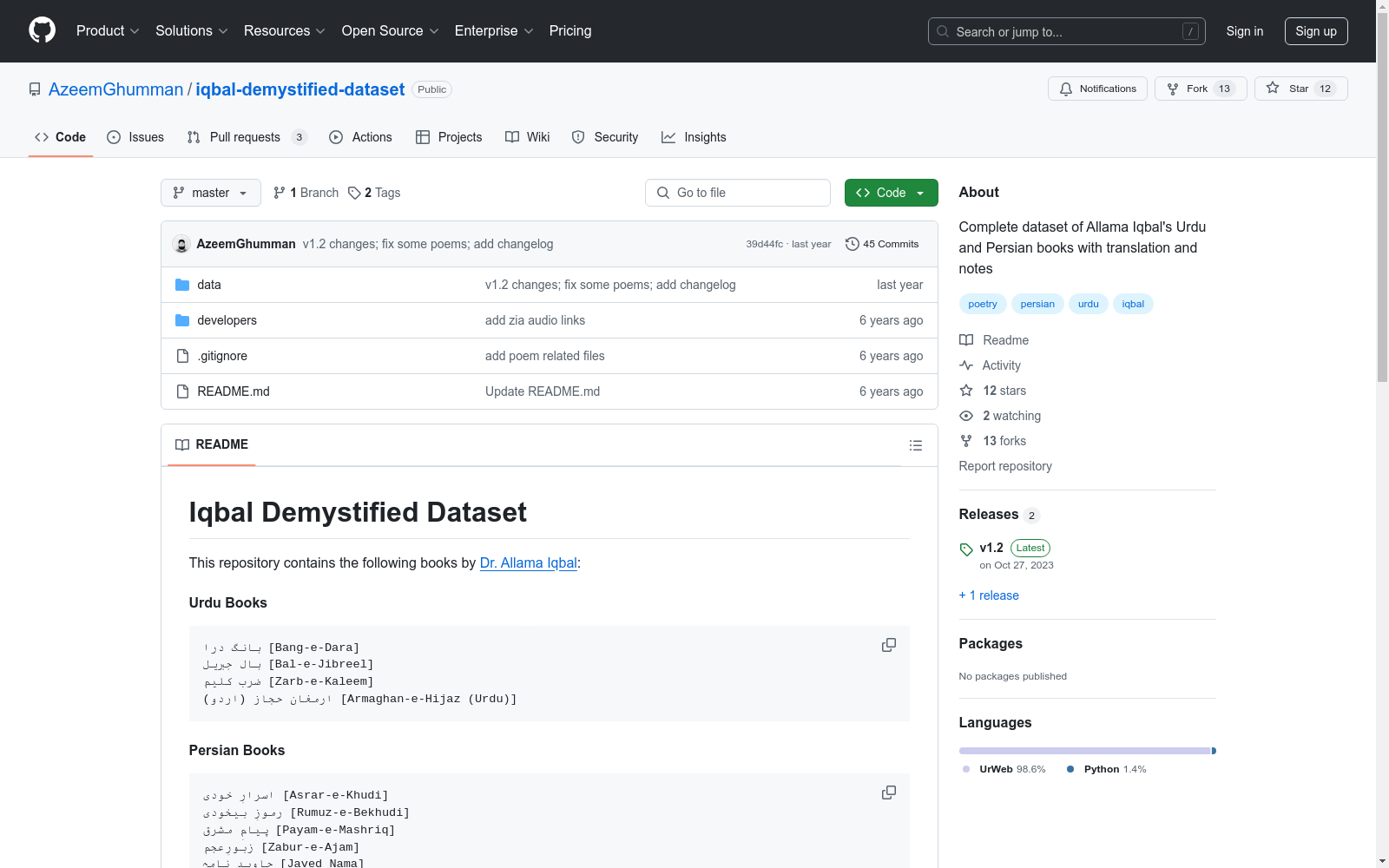Open the Pull requests tab

click(x=247, y=137)
